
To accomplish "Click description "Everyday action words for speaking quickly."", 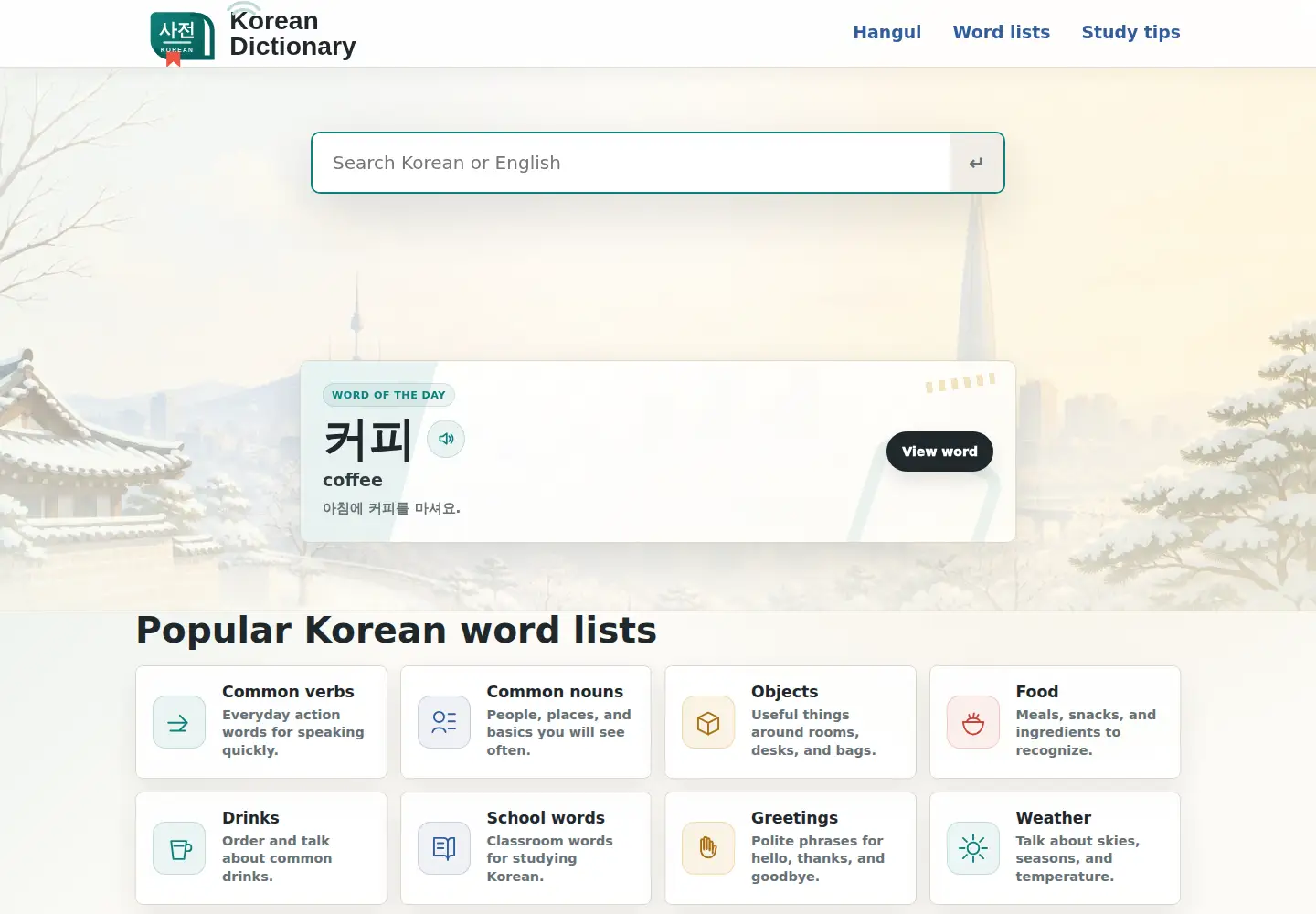I will click(x=293, y=732).
